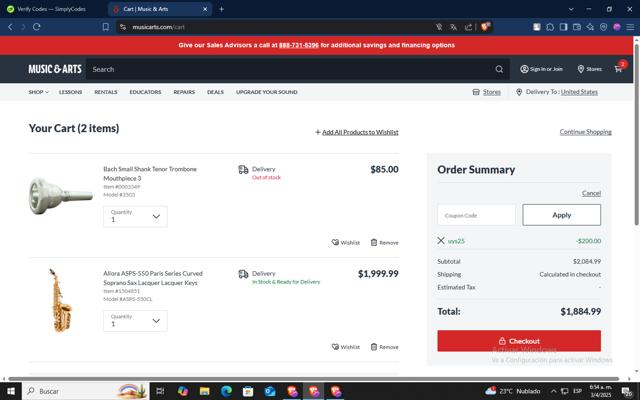Open the browser hamburger menu
640x400 pixels.
tap(631, 27)
